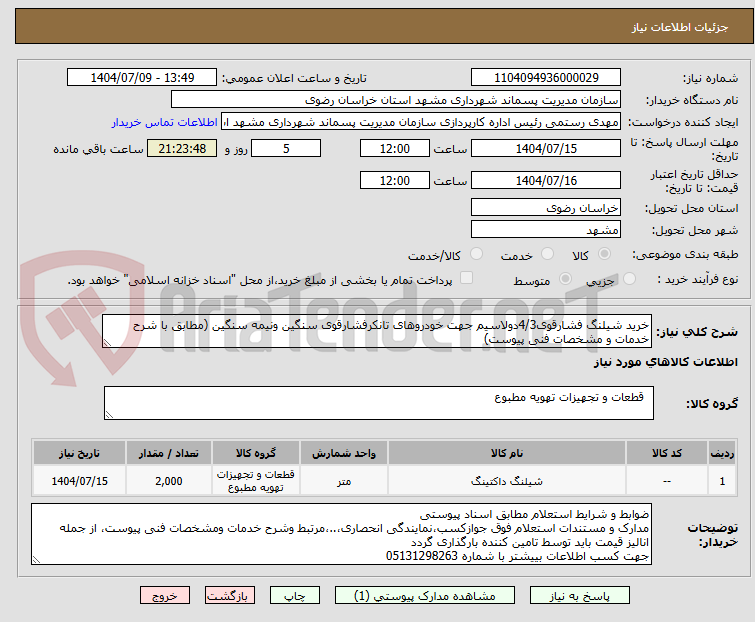
Task: Click the buyer organization name field
Action: [396, 100]
